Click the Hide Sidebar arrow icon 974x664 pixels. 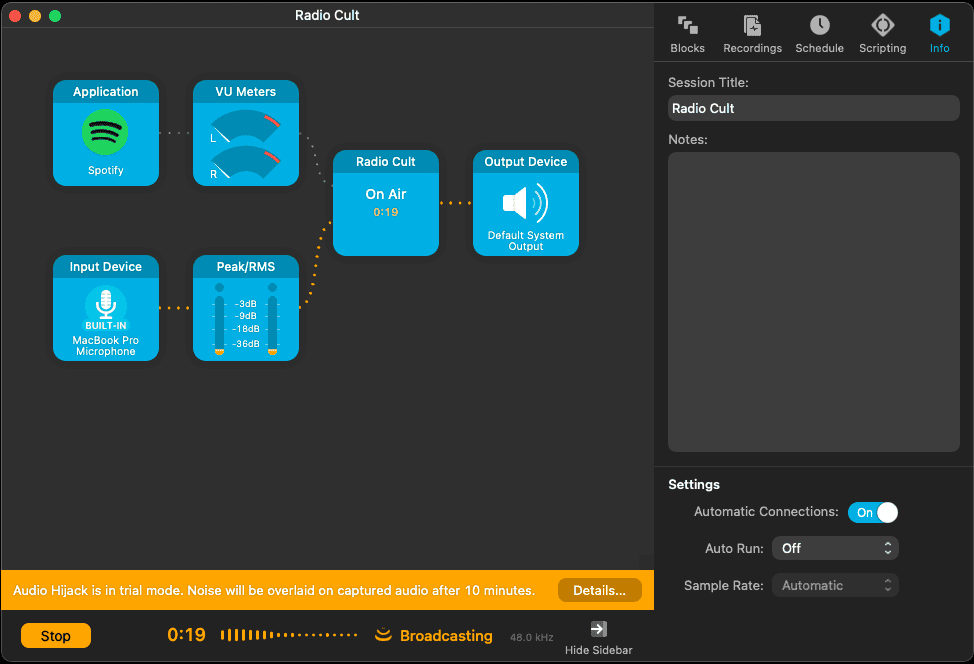[598, 629]
